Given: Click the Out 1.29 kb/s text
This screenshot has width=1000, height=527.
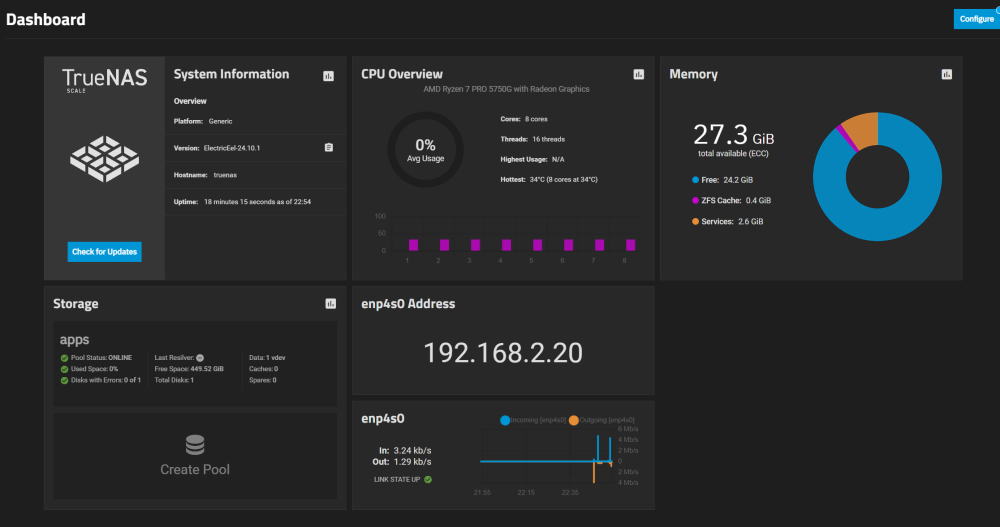Looking at the screenshot, I should click(402, 462).
